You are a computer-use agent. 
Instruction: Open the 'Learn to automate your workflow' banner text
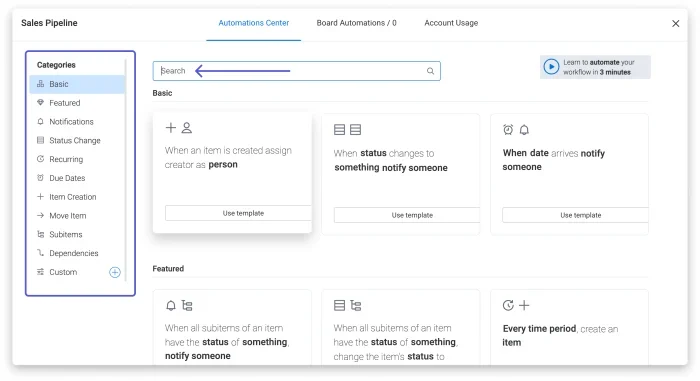[598, 67]
